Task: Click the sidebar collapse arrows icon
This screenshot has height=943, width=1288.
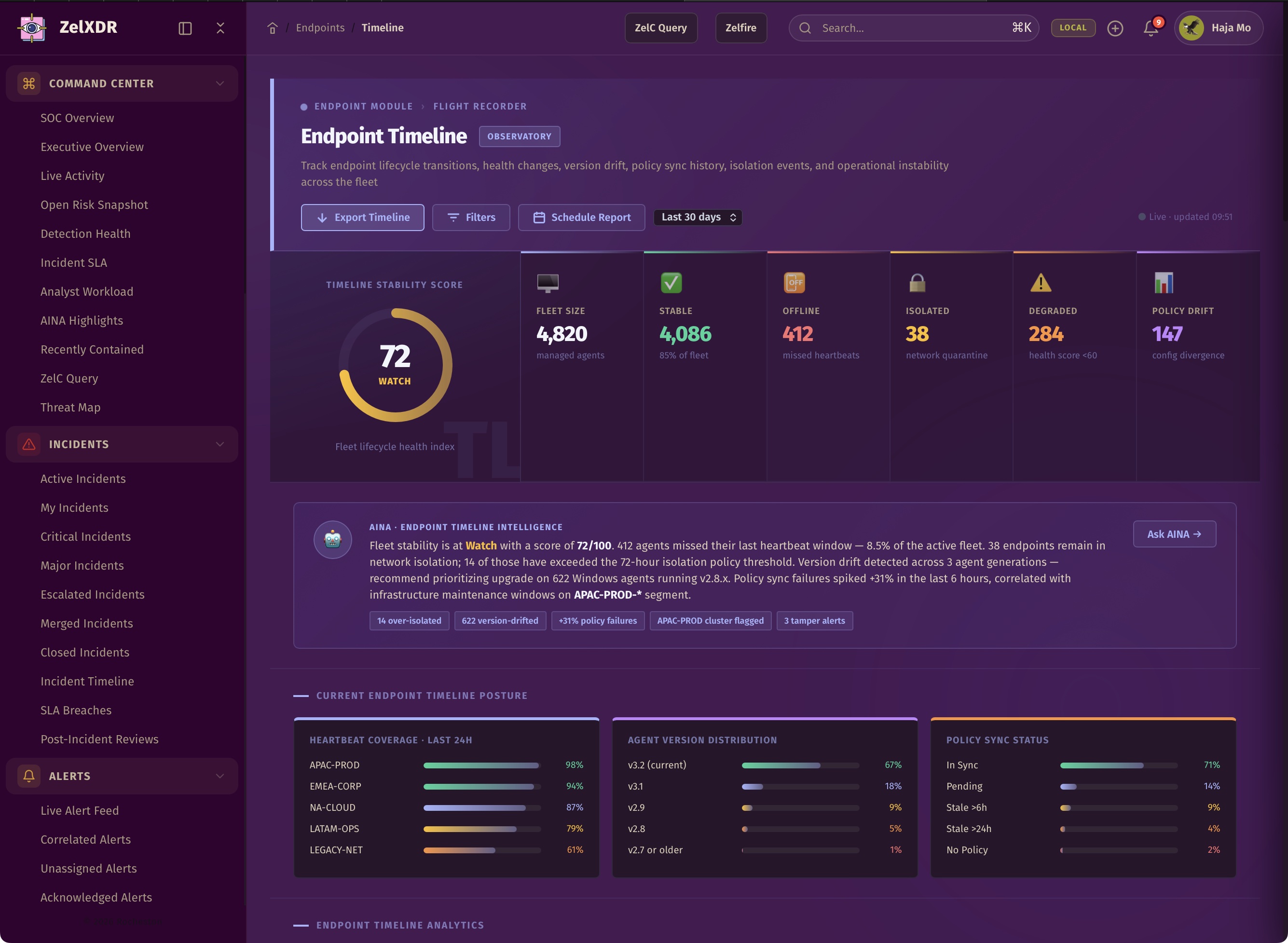Action: click(220, 28)
